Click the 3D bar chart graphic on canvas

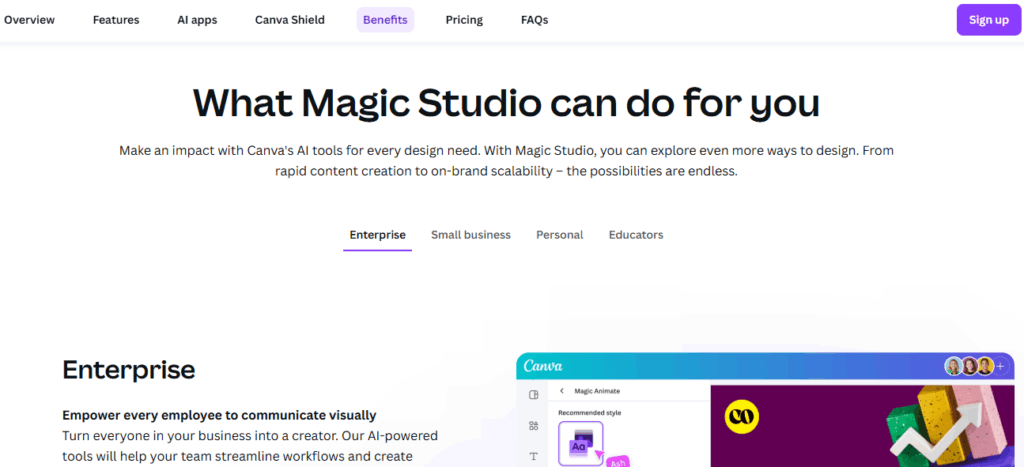951,425
